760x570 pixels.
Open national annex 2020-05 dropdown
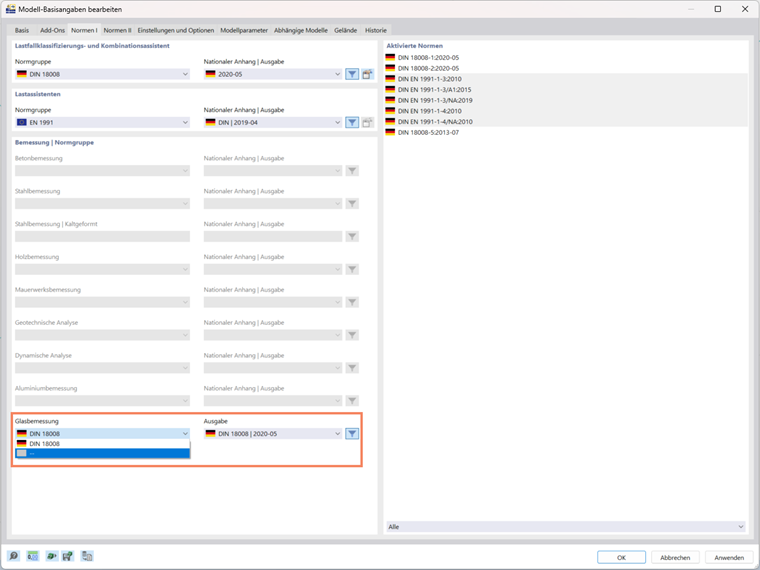[273, 74]
